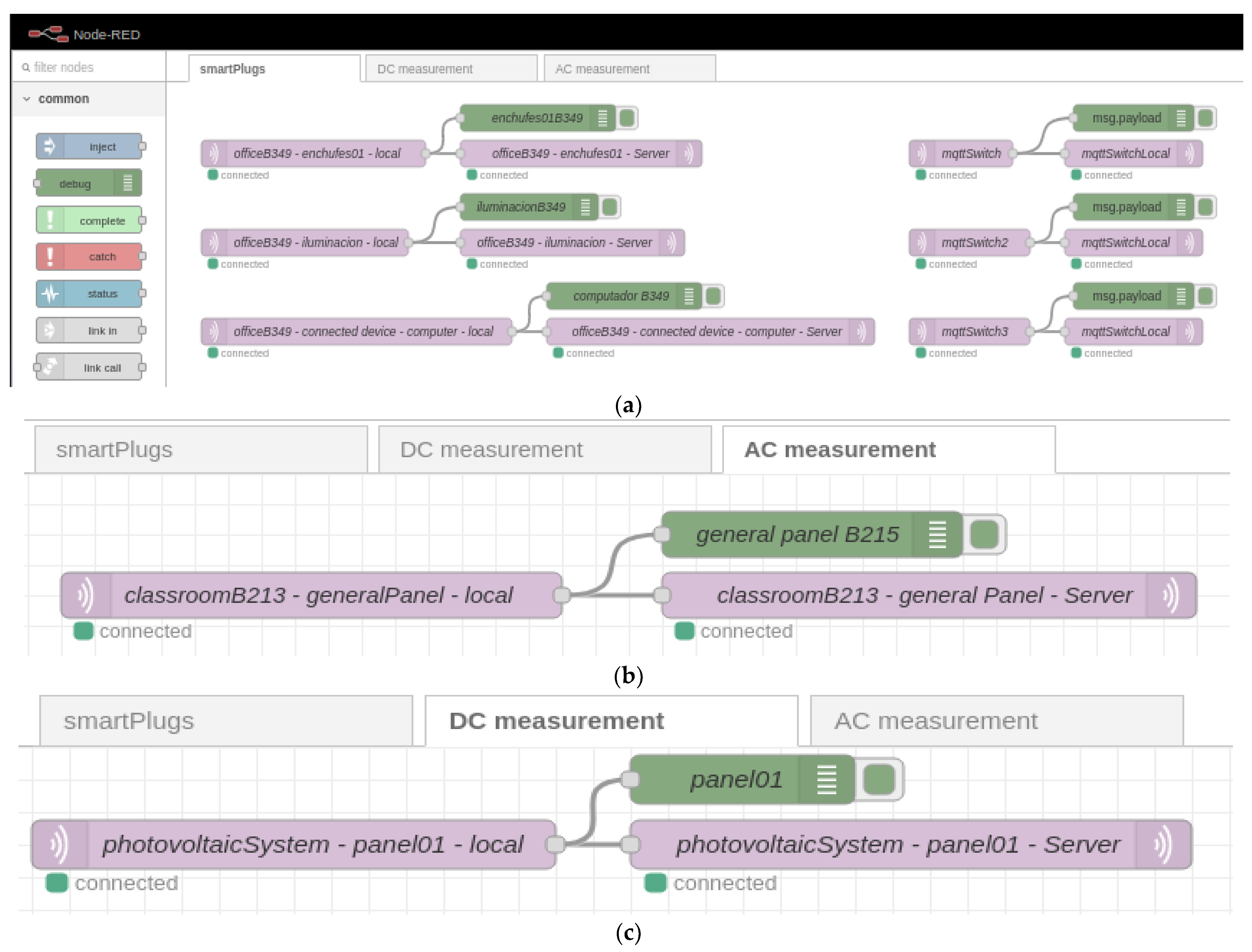This screenshot has height=952, width=1252.
Task: Click the Node-RED logo icon
Action: 48,34
